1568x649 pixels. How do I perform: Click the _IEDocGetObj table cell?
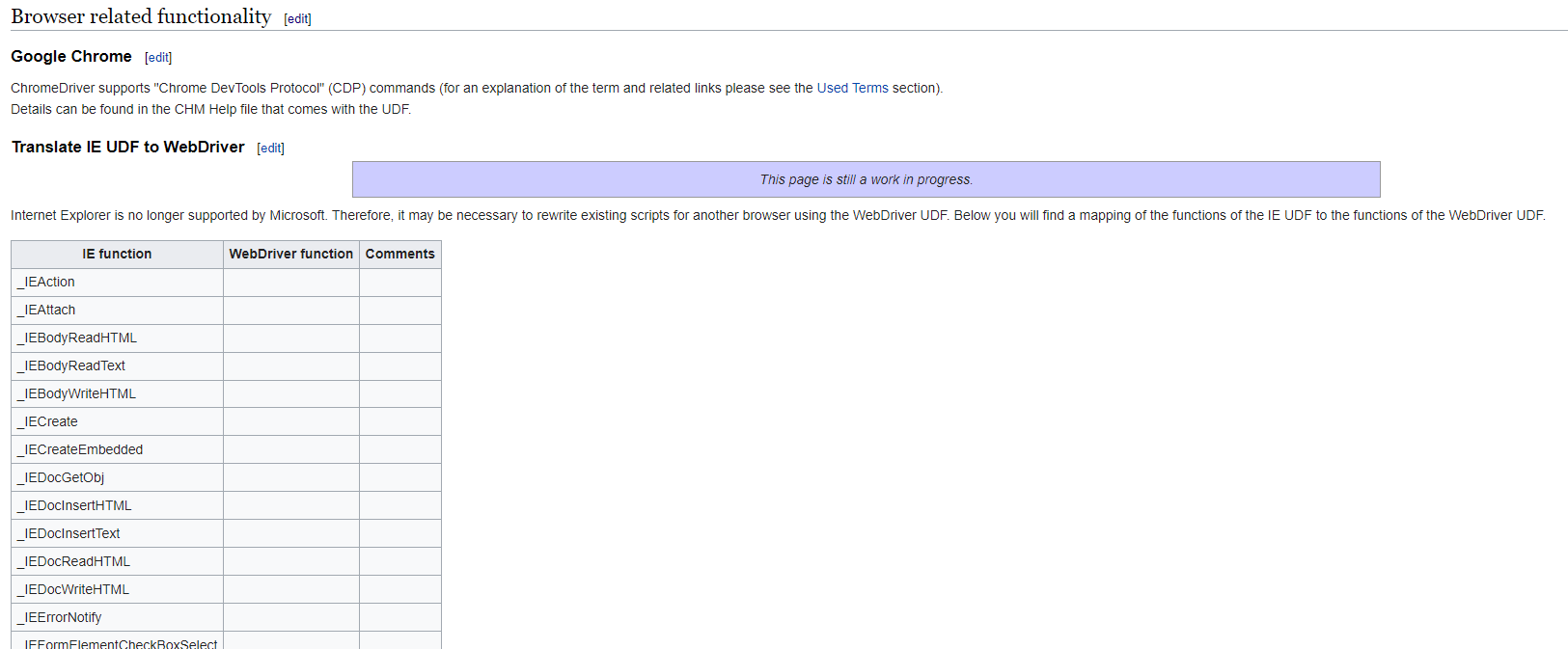[117, 478]
